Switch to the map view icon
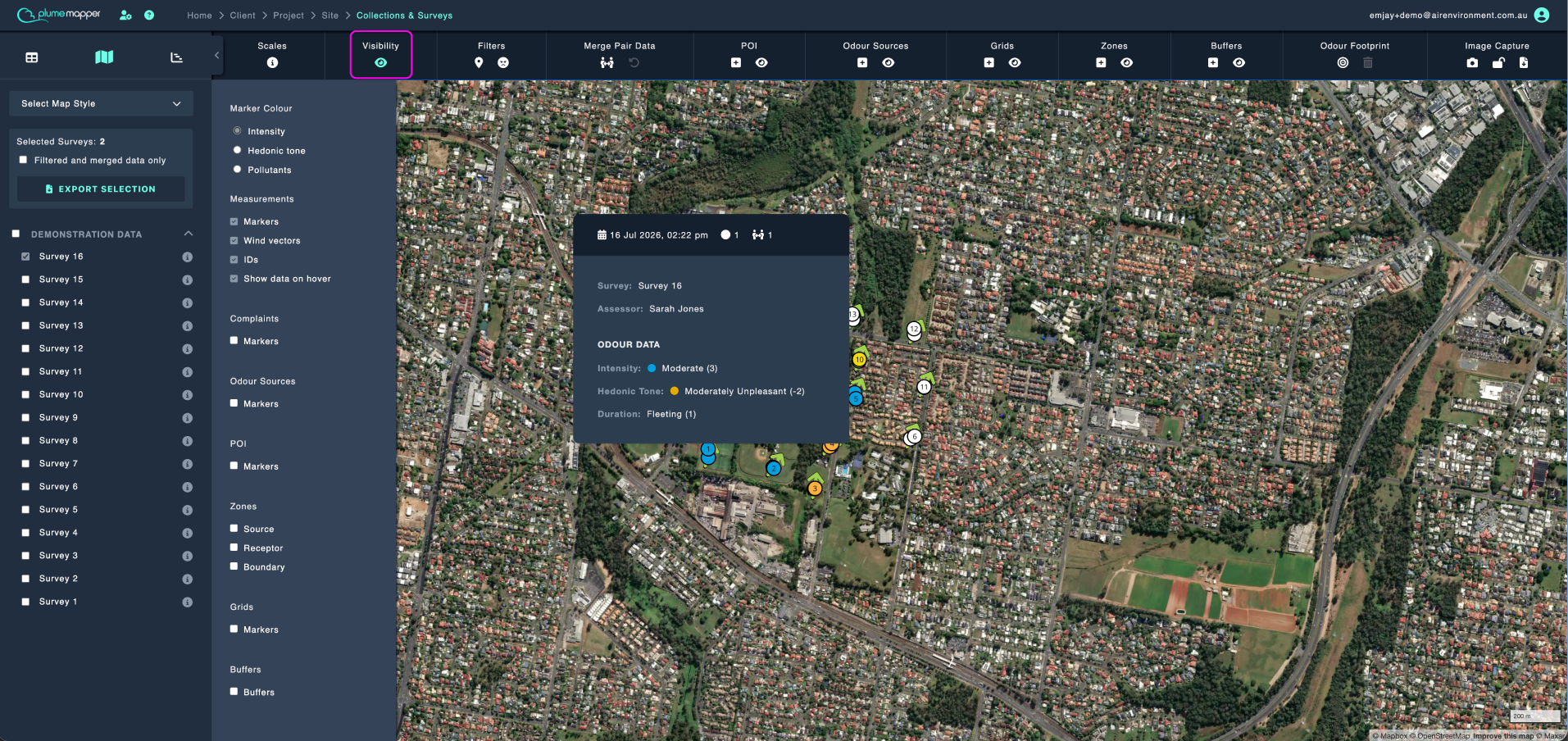Viewport: 1568px width, 741px height. (104, 57)
